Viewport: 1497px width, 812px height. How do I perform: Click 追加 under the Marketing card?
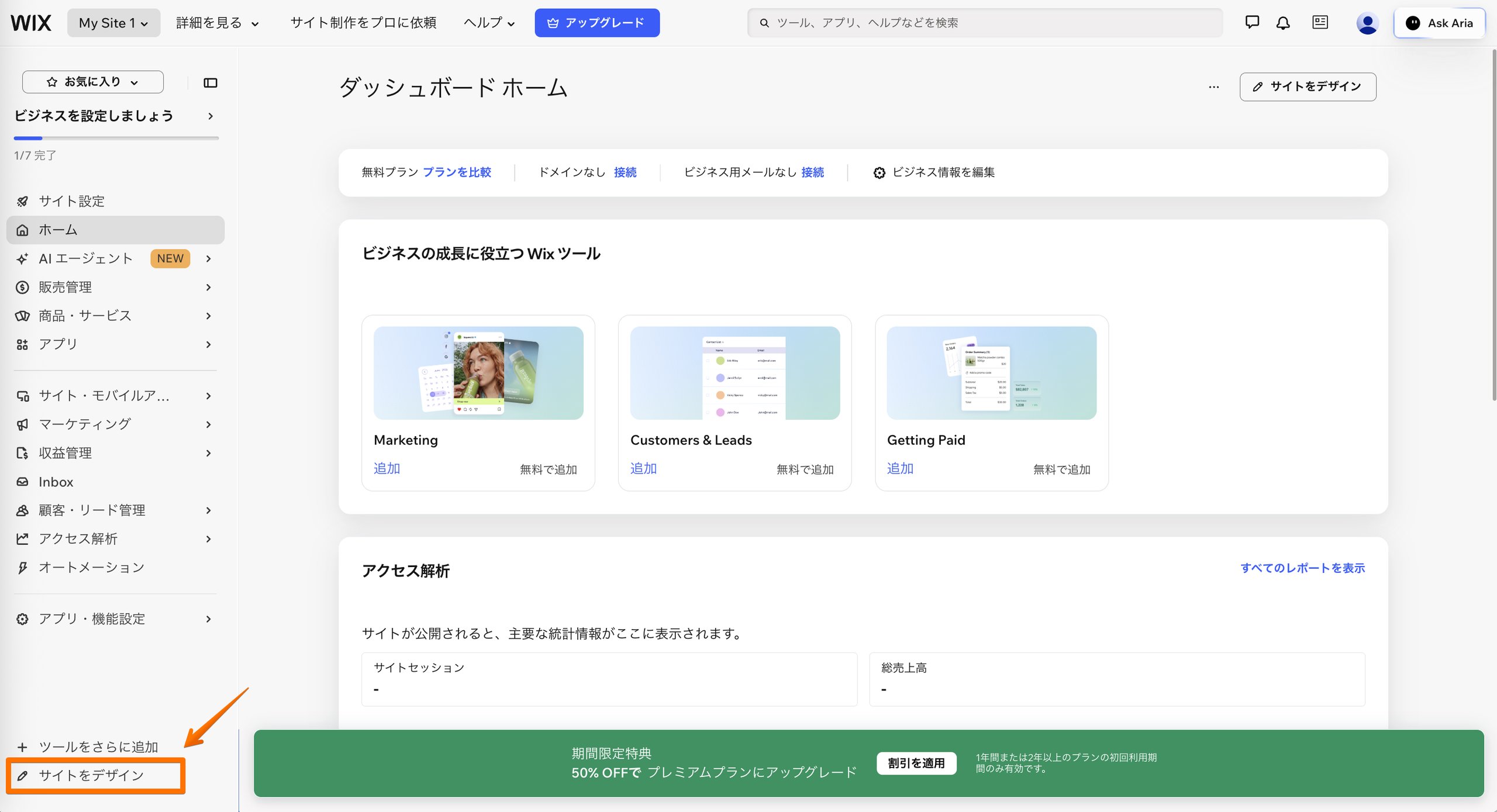pyautogui.click(x=387, y=469)
